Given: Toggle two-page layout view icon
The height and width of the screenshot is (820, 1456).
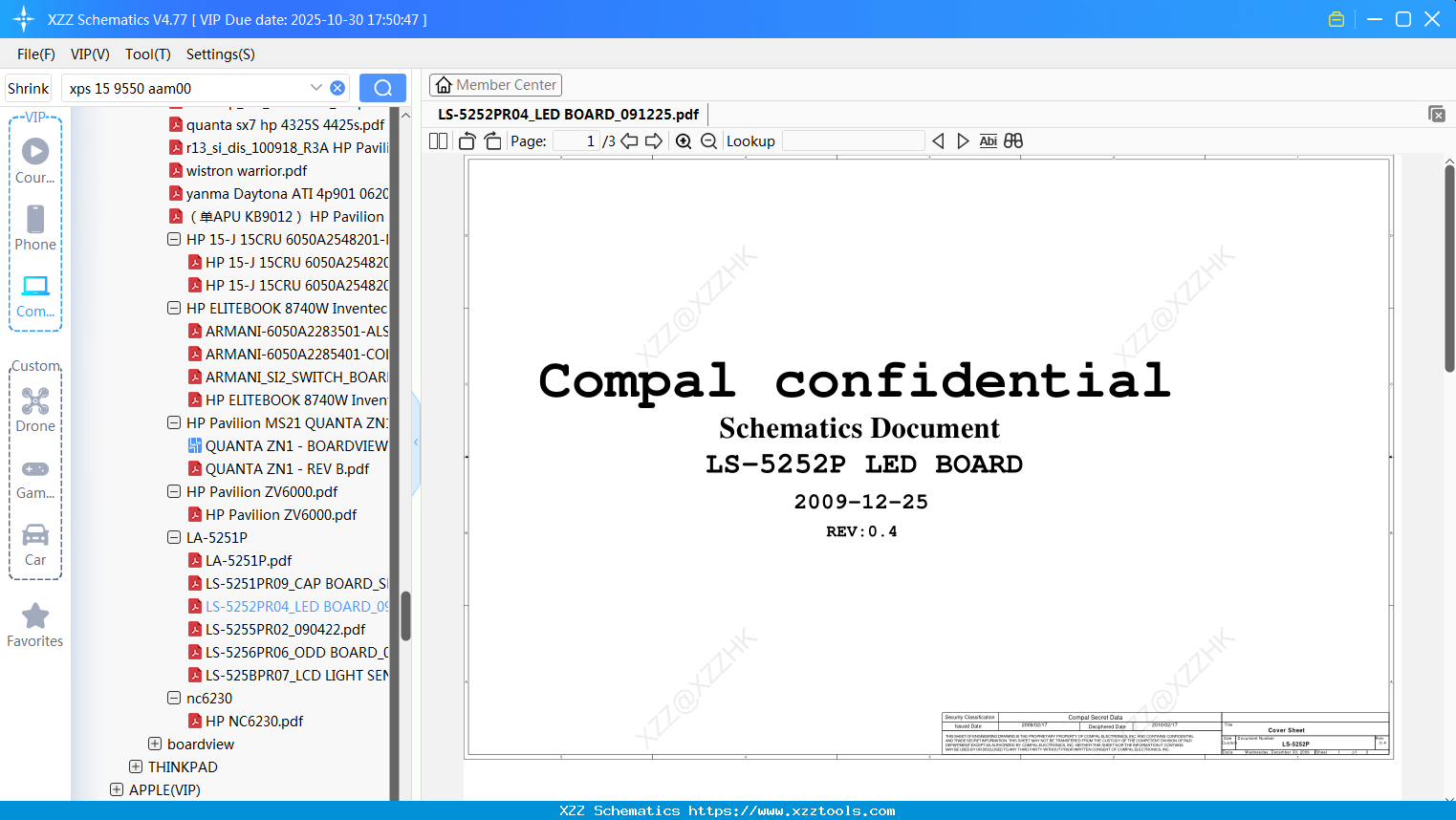Looking at the screenshot, I should (x=438, y=140).
